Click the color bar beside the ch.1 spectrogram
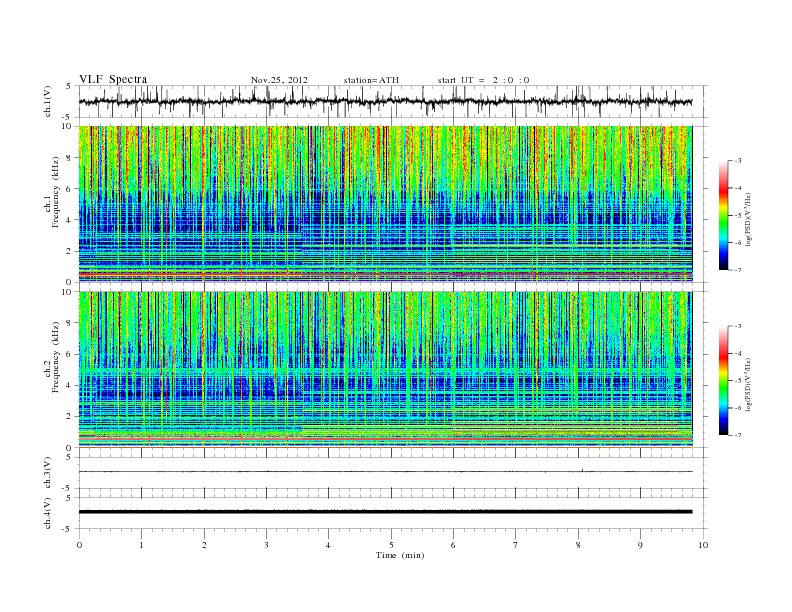 (x=723, y=215)
